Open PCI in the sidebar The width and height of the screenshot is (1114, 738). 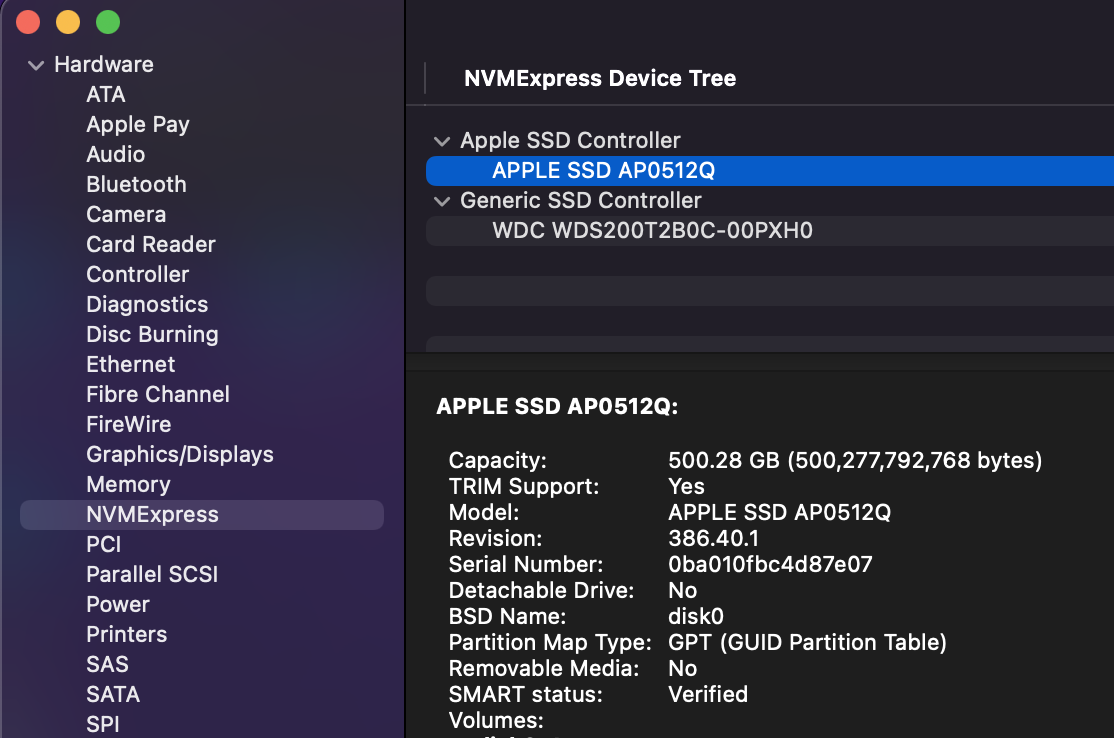104,545
